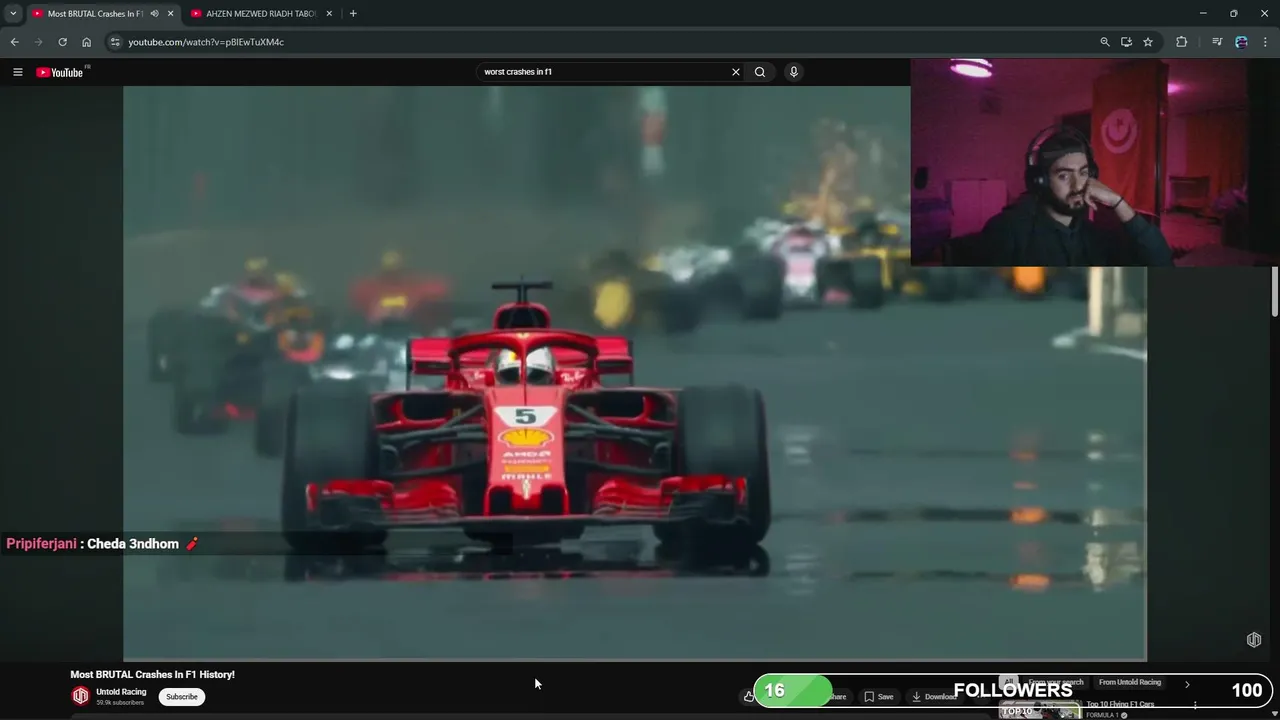This screenshot has height=720, width=1280.
Task: Clear the YouTube search box text
Action: 736,72
